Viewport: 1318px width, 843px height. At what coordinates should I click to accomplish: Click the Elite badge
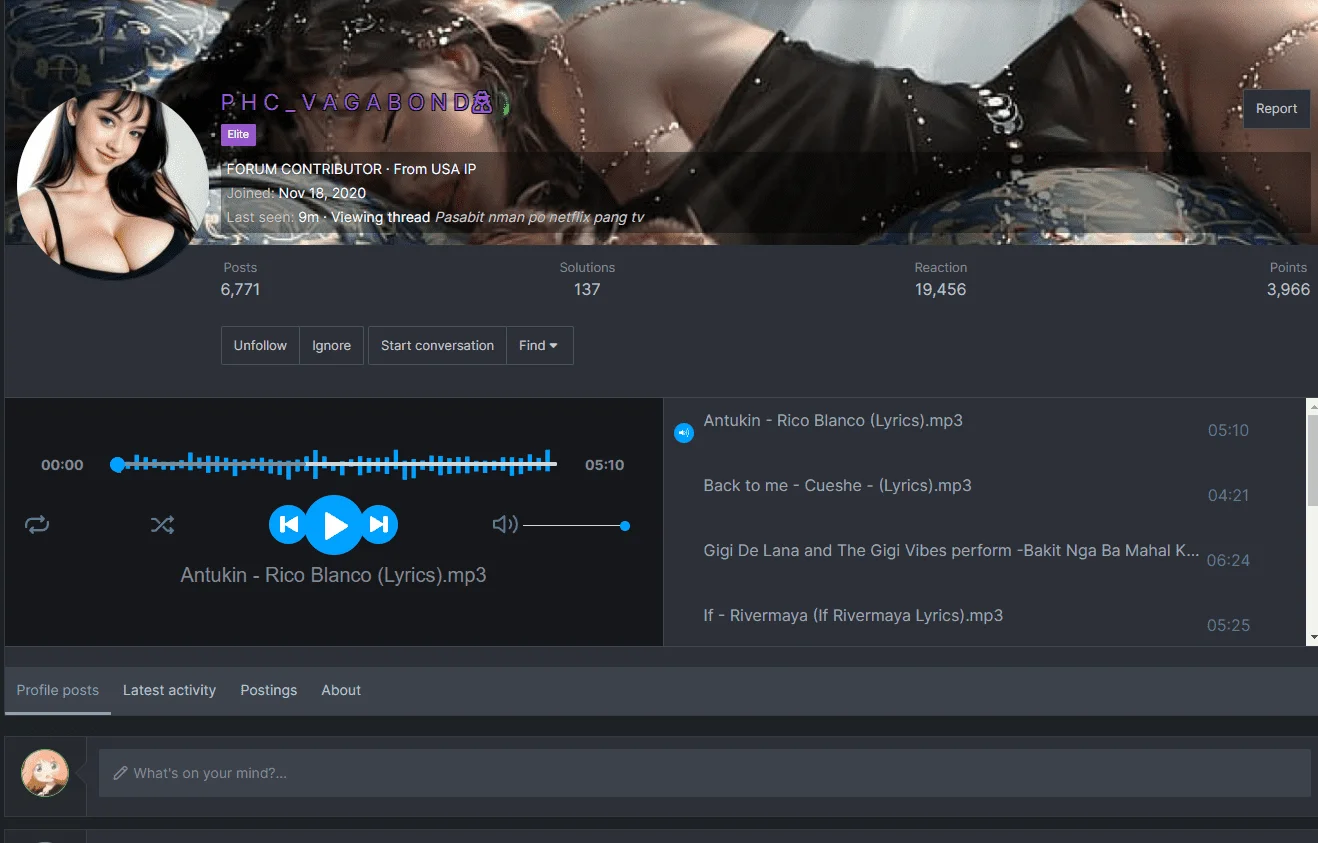(238, 135)
